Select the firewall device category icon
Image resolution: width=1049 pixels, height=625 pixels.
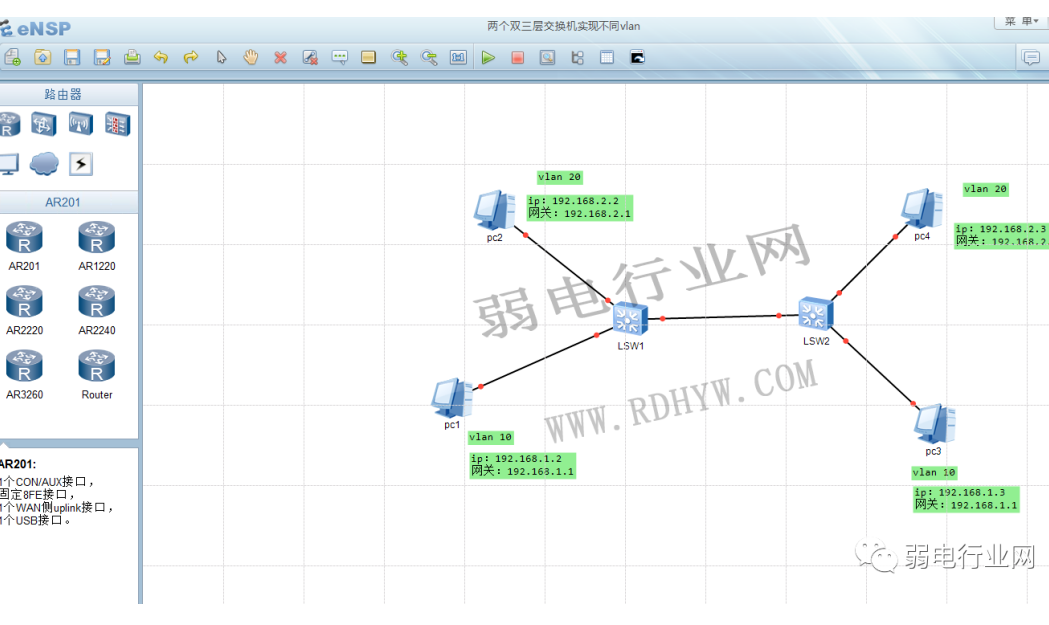pos(118,125)
